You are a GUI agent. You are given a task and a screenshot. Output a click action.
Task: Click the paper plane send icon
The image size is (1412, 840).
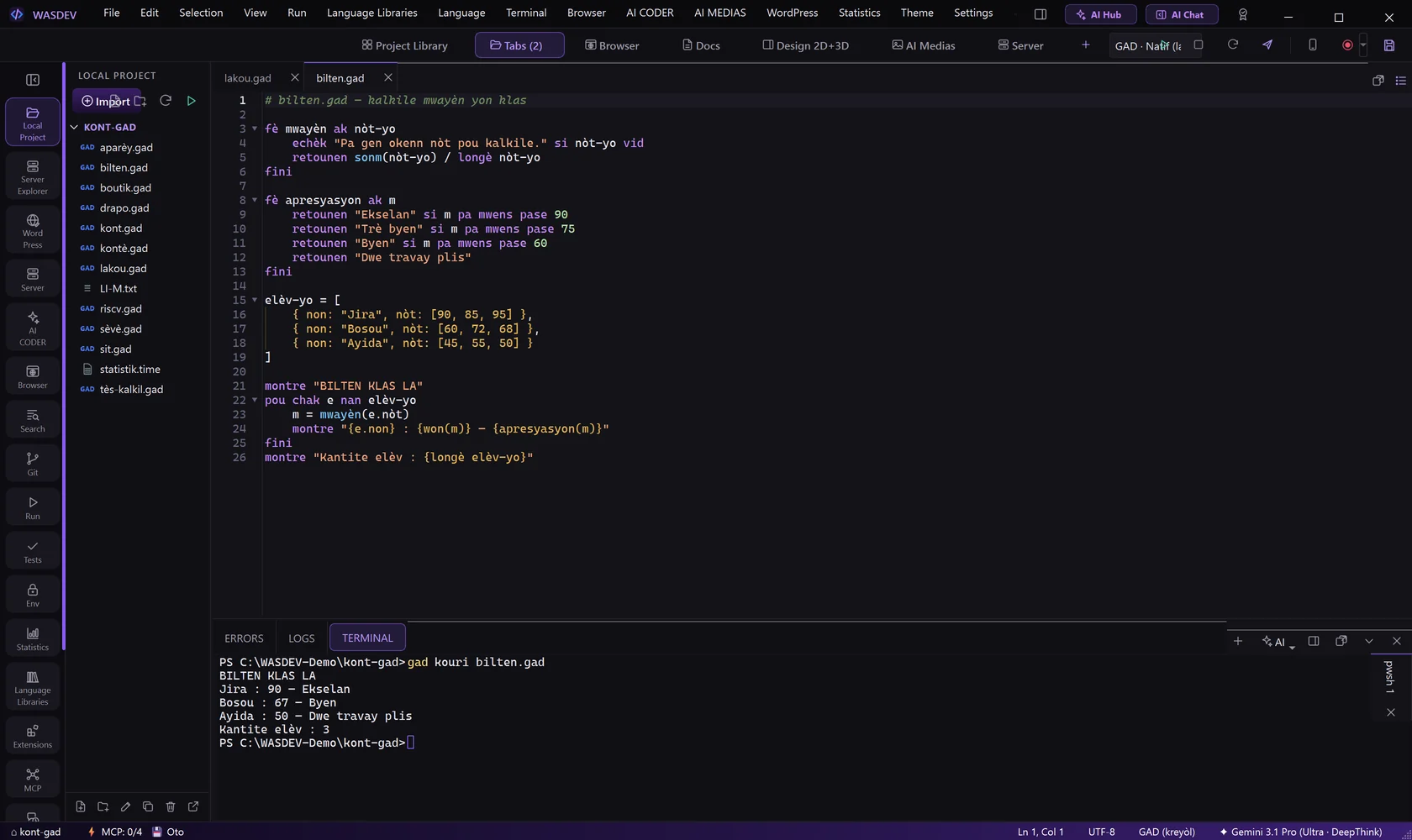(x=1267, y=45)
